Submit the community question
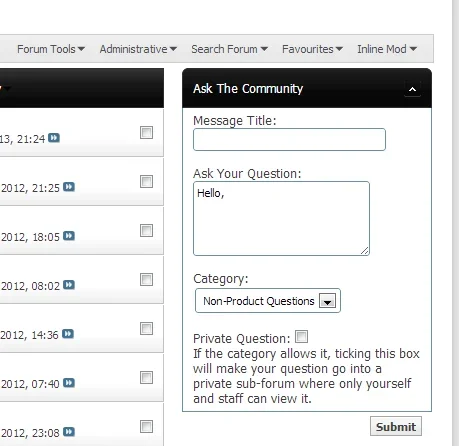 (396, 426)
